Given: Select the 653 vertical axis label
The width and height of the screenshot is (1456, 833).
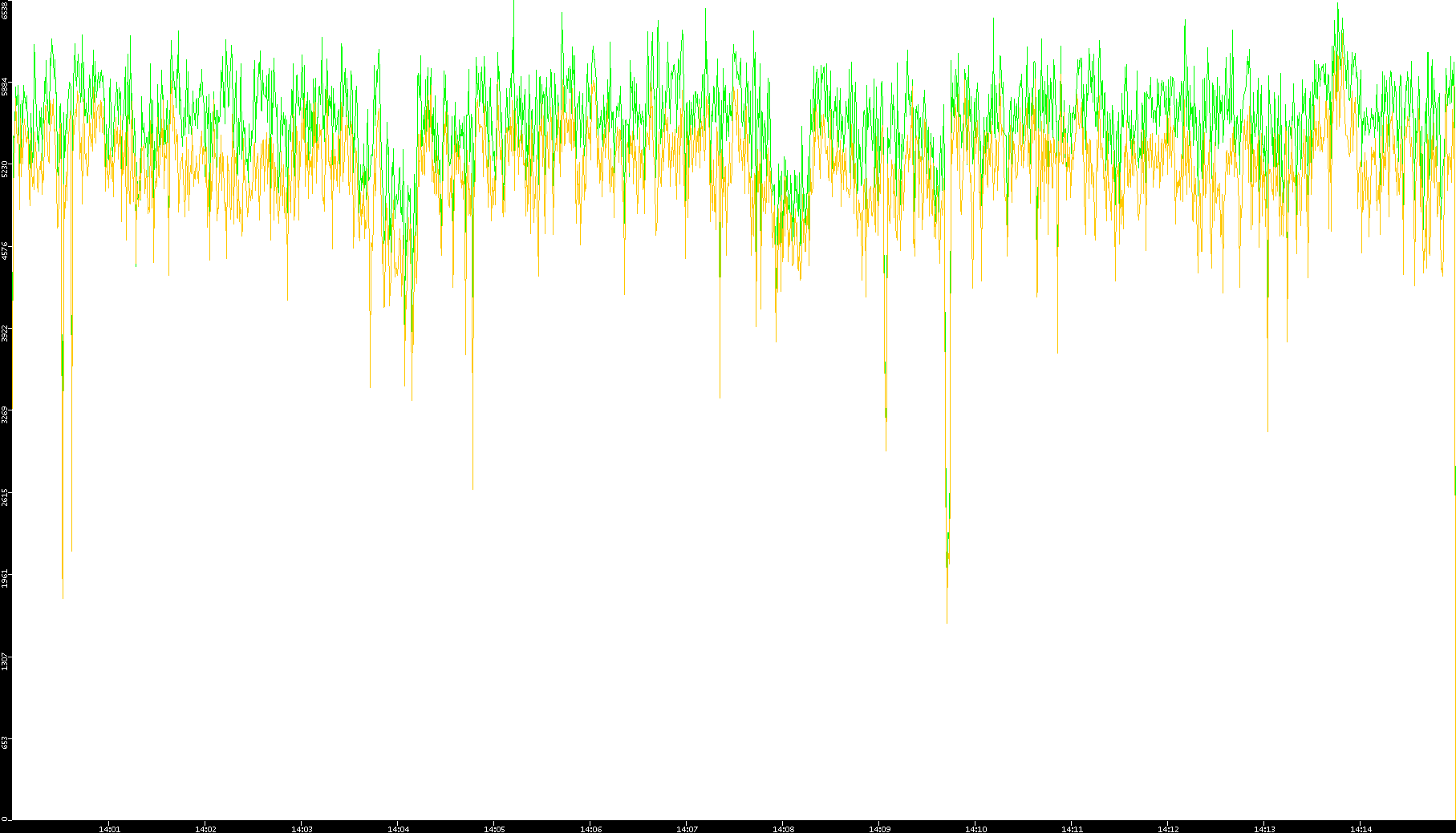Looking at the screenshot, I should tap(6, 742).
